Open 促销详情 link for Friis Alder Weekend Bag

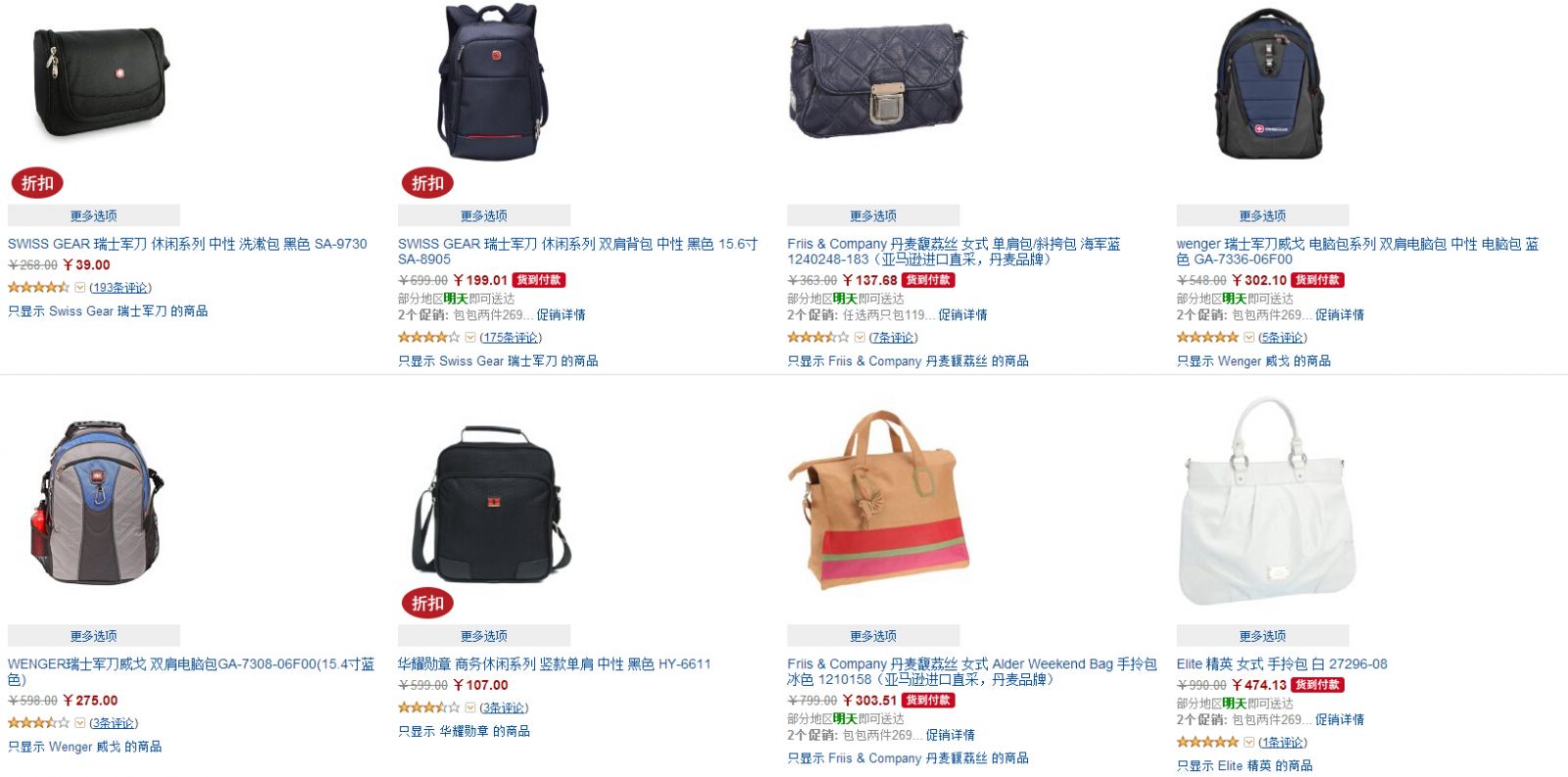pos(951,735)
